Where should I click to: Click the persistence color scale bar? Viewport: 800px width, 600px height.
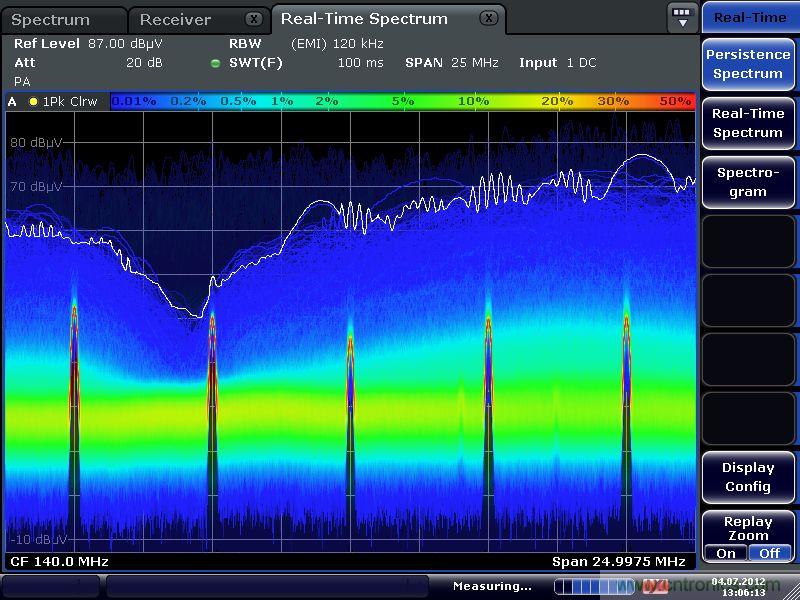pyautogui.click(x=402, y=101)
